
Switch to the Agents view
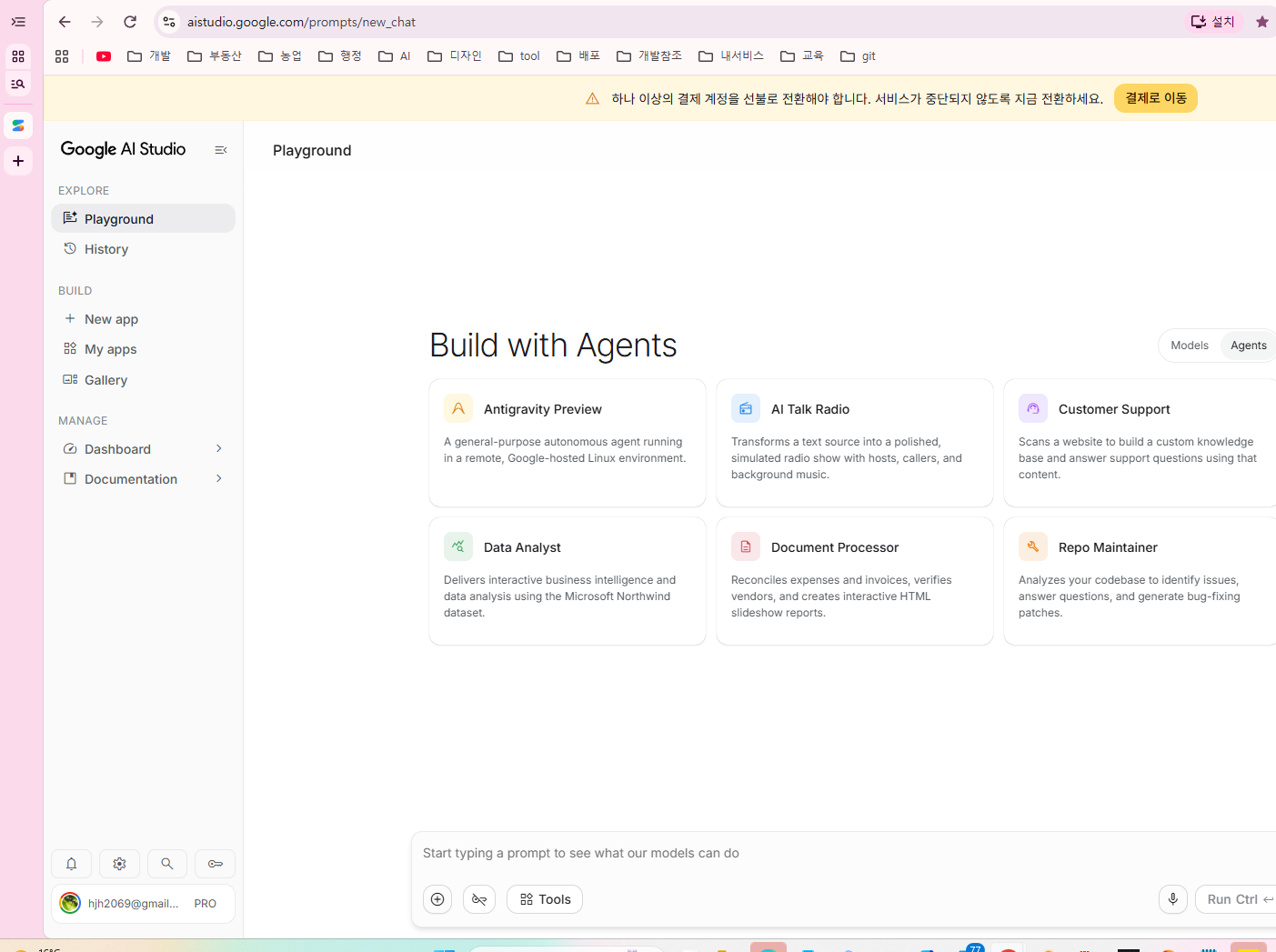click(x=1248, y=346)
